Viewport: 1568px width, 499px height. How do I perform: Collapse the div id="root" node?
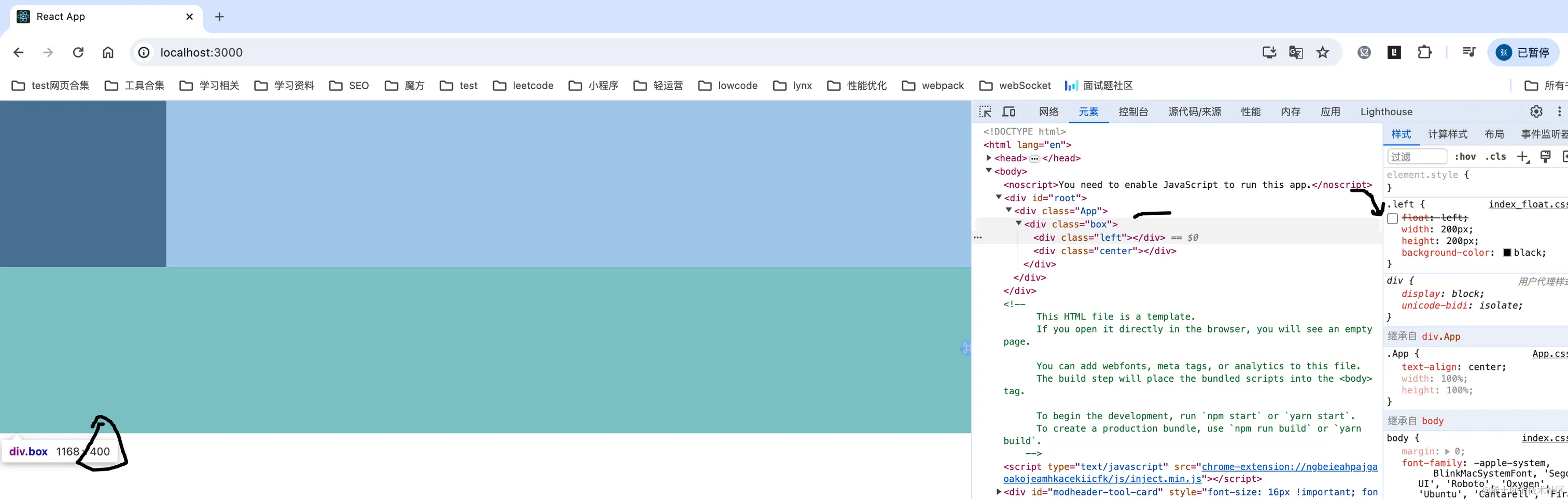(x=998, y=198)
